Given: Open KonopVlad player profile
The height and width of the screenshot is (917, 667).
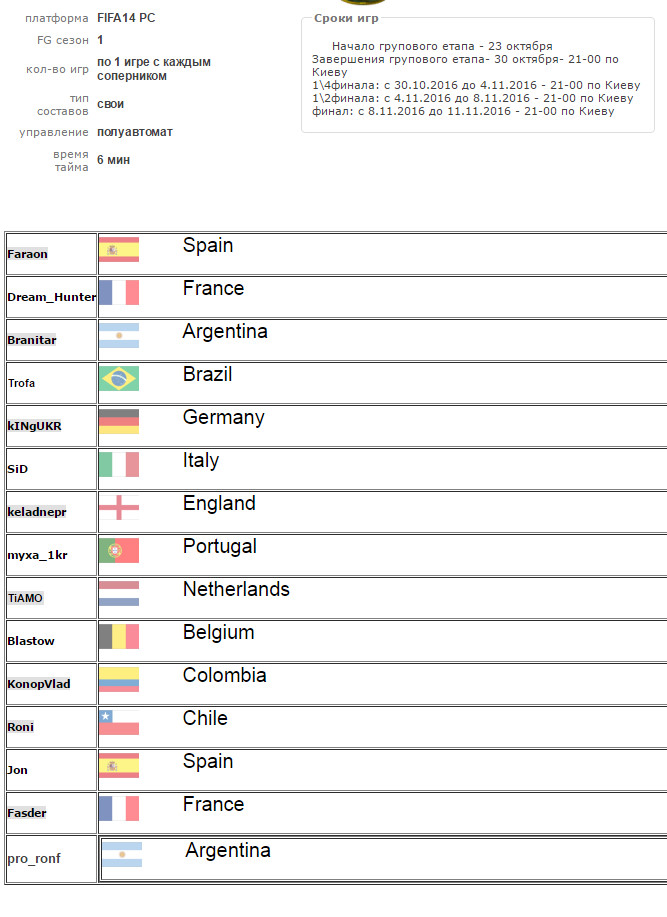Looking at the screenshot, I should point(39,684).
